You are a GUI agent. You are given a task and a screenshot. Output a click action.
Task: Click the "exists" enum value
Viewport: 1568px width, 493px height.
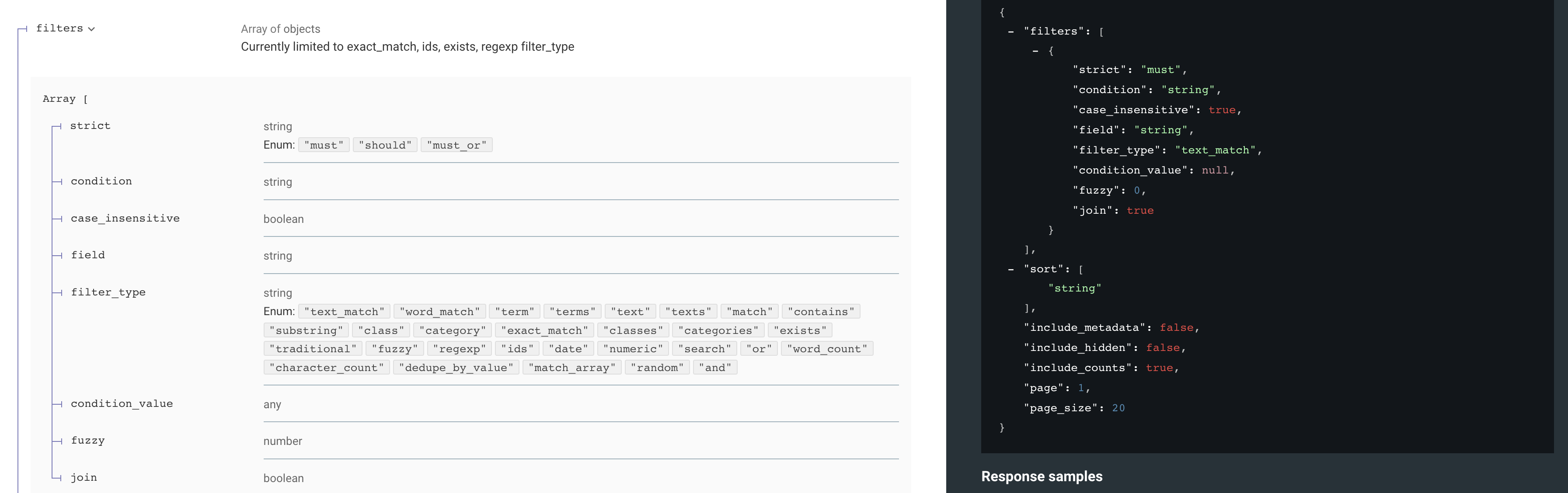pyautogui.click(x=800, y=330)
